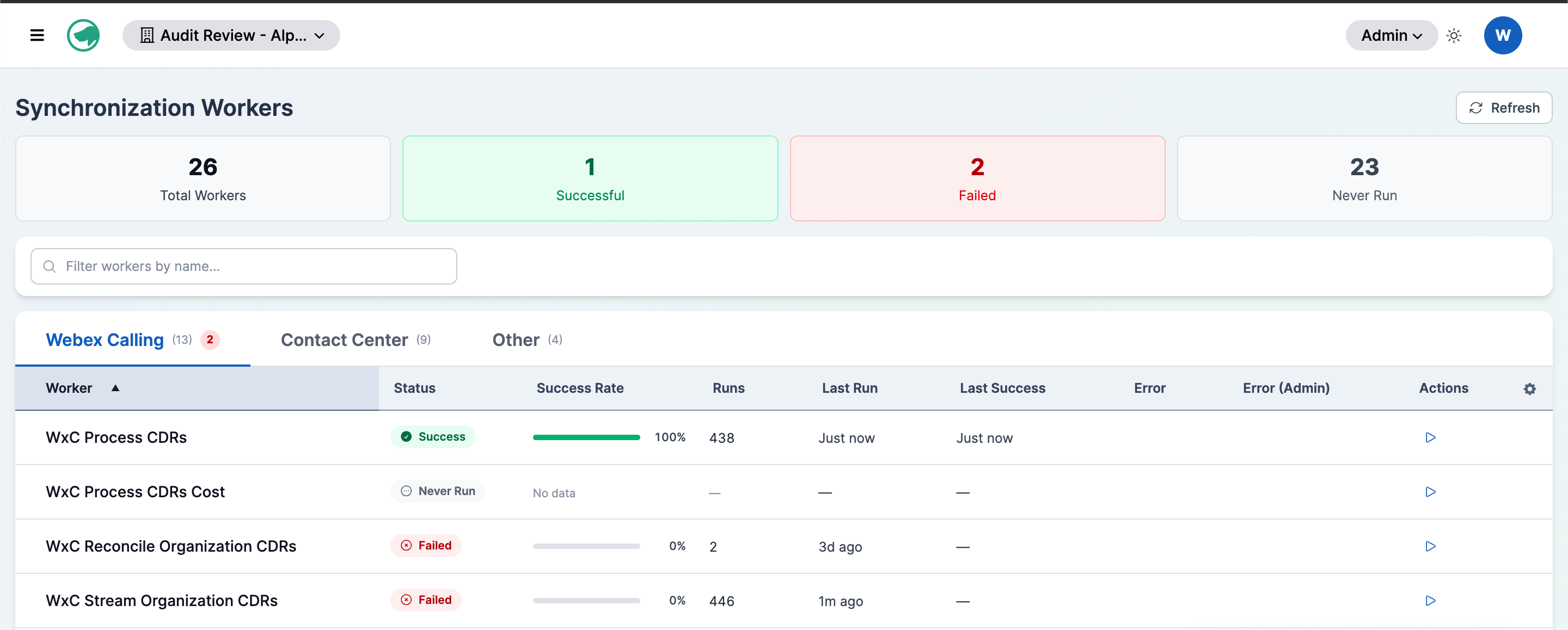Click the Success status badge
This screenshot has width=1568, height=630.
click(433, 437)
